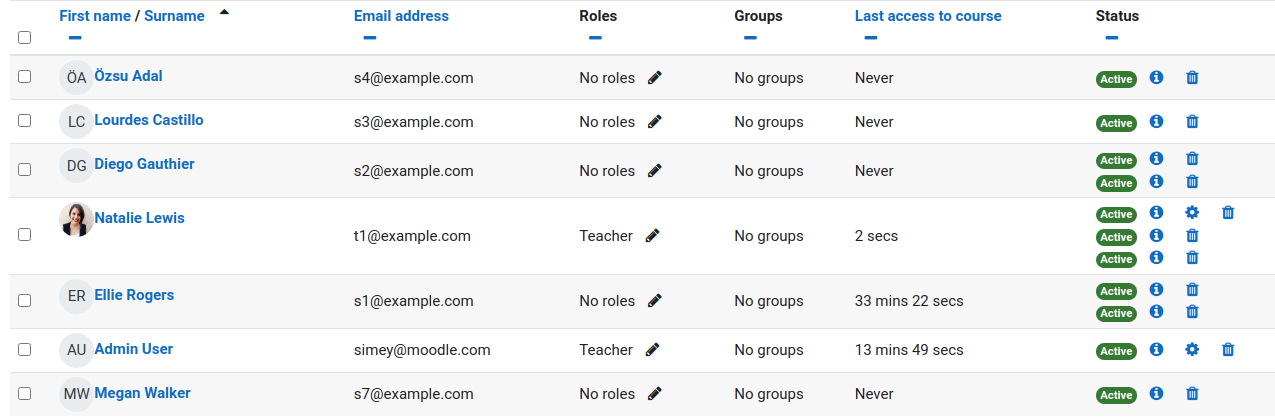
Task: Tick the checkbox for Diego Gauthier
Action: (25, 170)
